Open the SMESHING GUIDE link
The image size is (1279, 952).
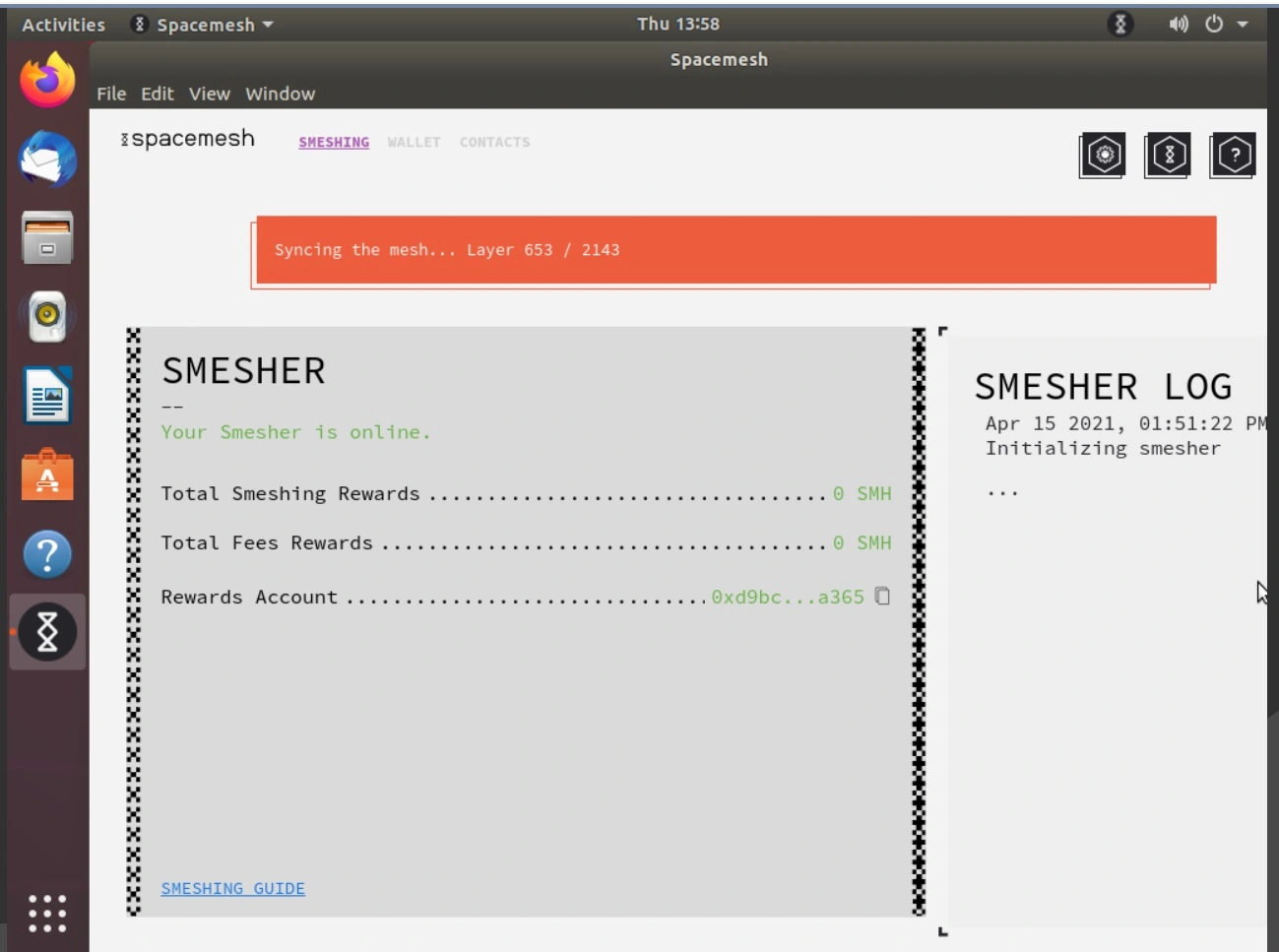(233, 888)
